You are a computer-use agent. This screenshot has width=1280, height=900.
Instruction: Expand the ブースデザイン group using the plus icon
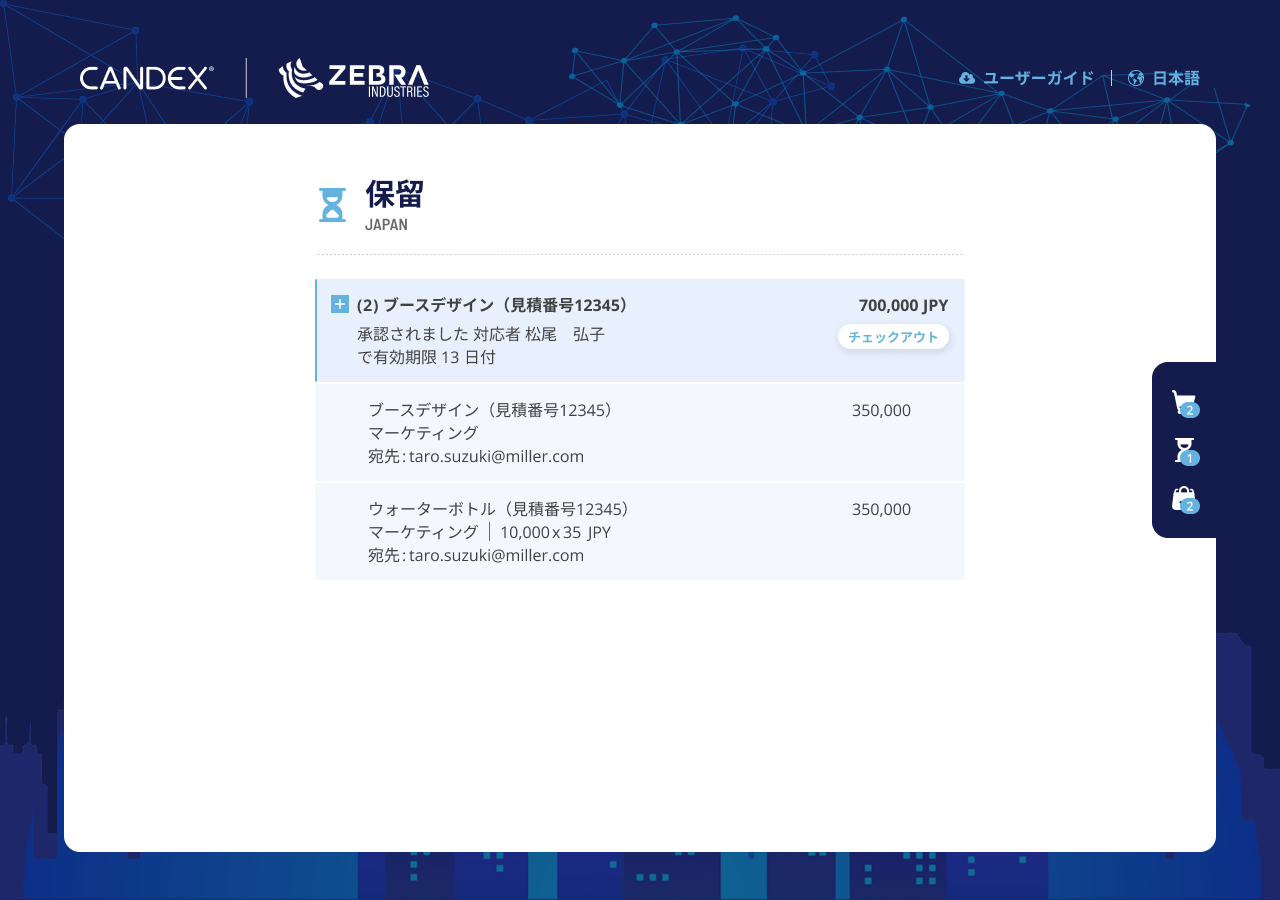(x=340, y=304)
